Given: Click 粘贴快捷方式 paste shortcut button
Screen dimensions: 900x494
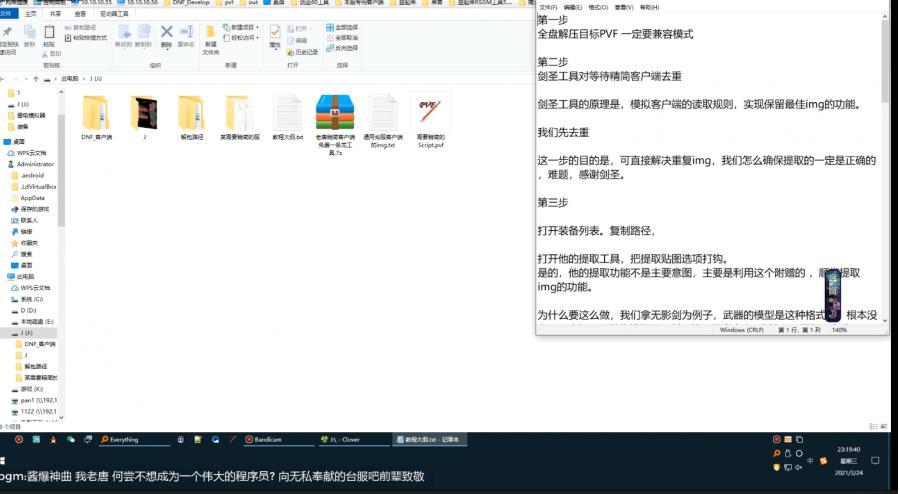Looking at the screenshot, I should click(86, 38).
